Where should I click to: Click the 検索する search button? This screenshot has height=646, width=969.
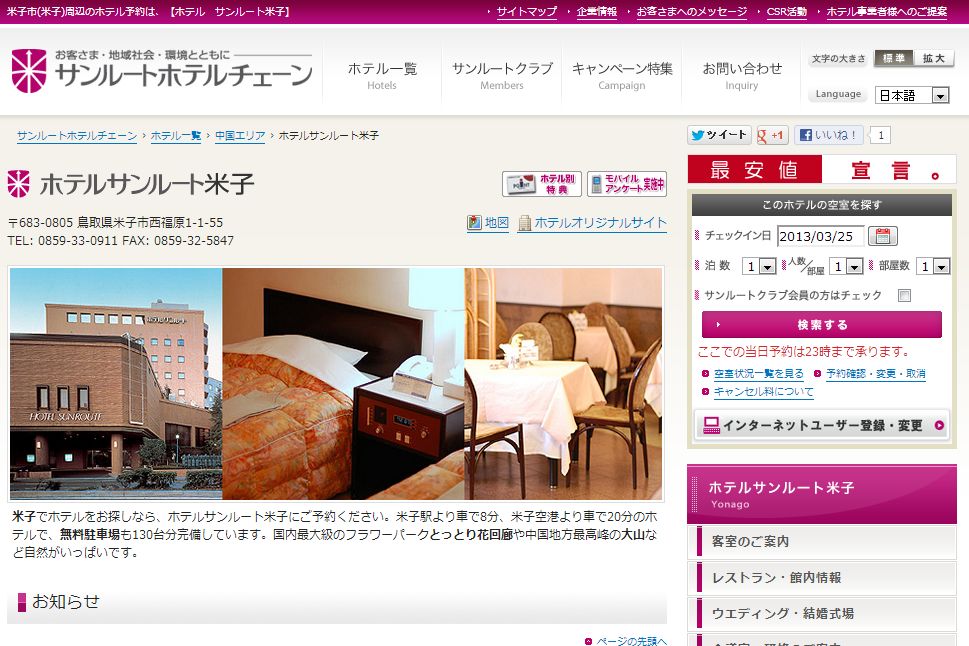coord(822,325)
